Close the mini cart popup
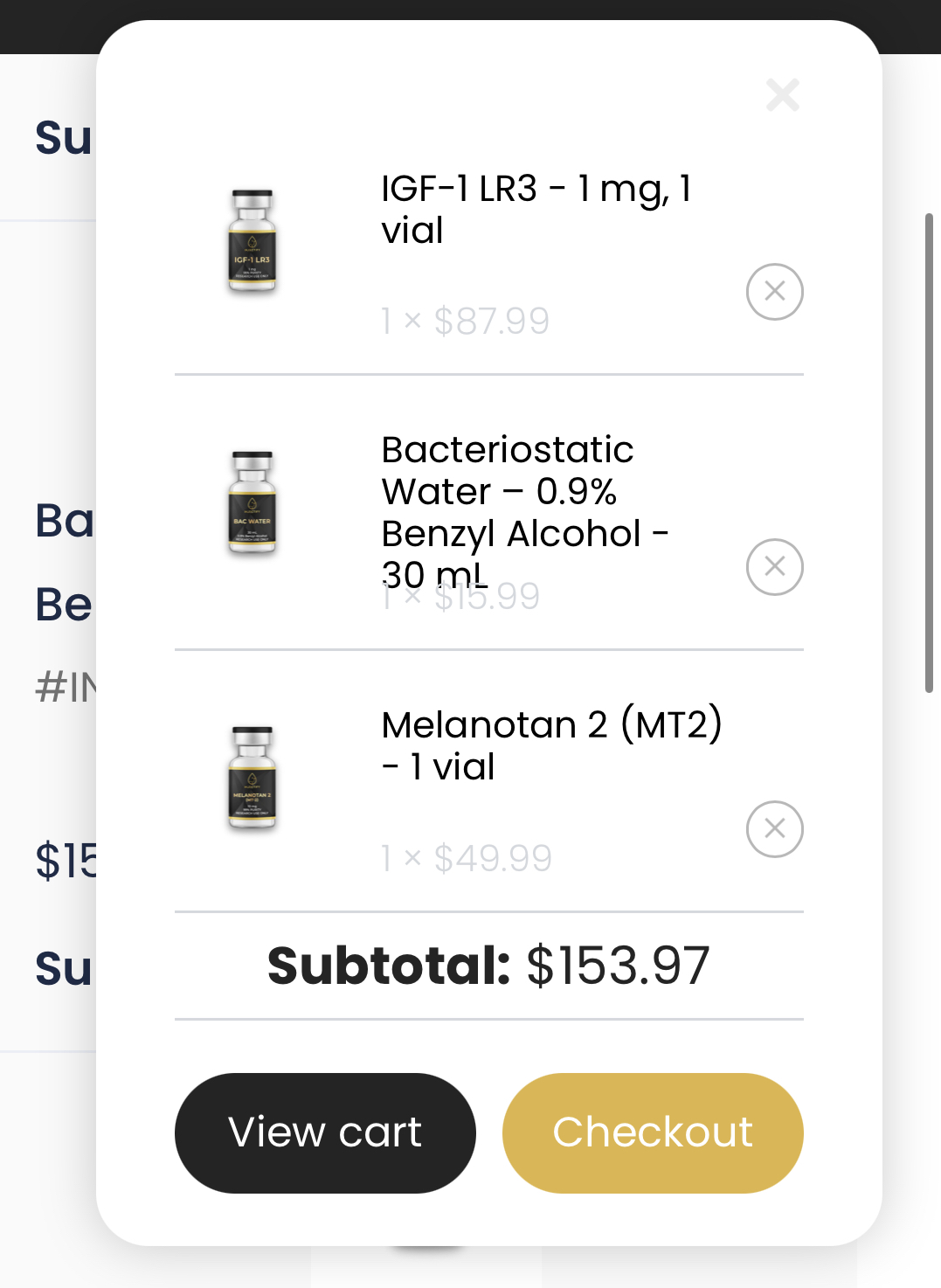 pyautogui.click(x=783, y=95)
